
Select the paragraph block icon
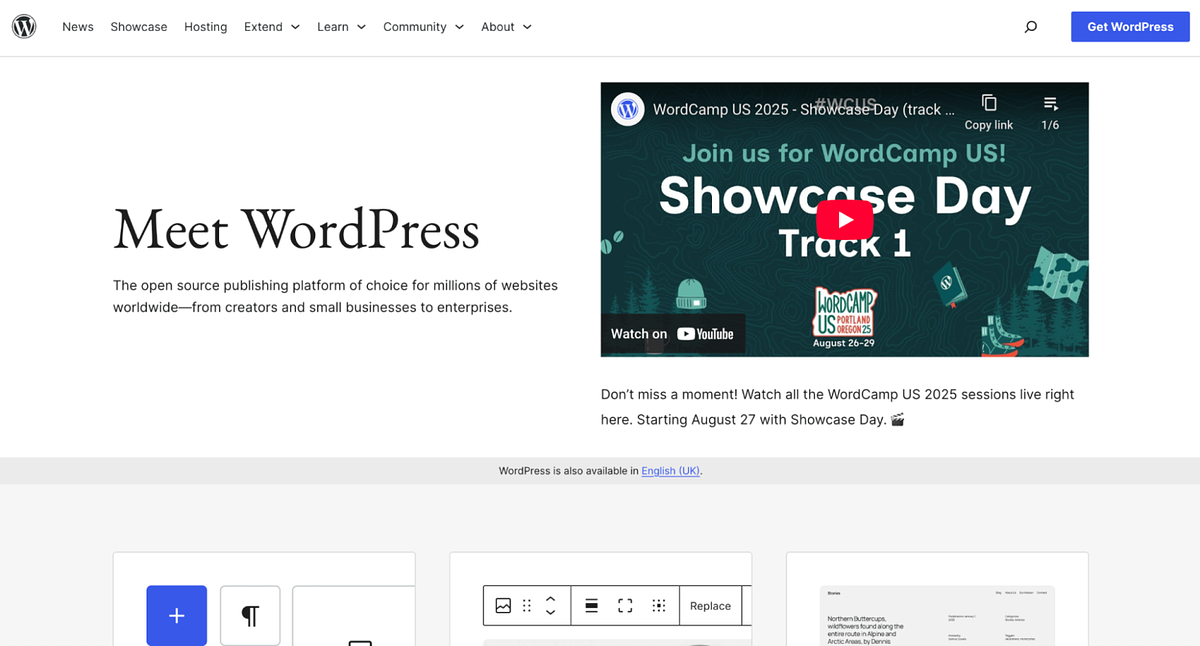pos(249,616)
